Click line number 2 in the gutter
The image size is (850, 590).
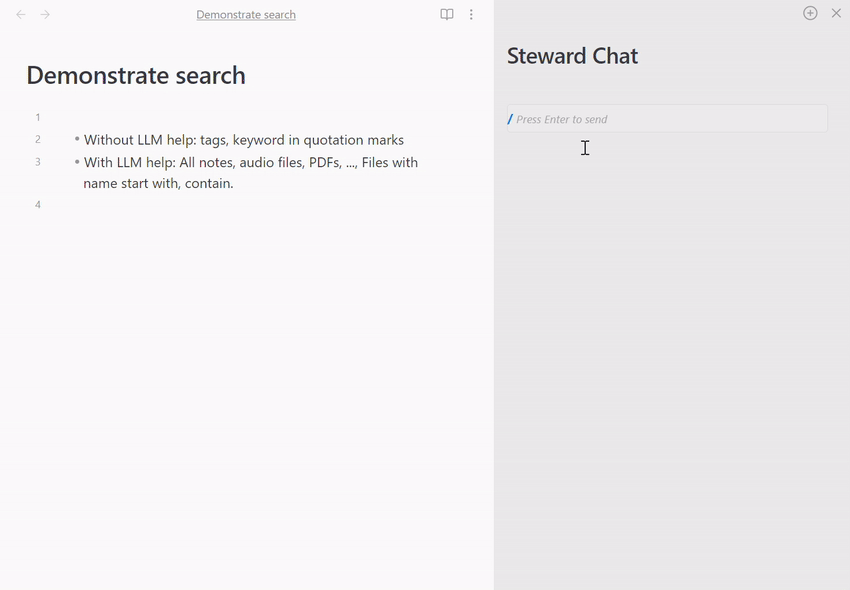pyautogui.click(x=37, y=140)
